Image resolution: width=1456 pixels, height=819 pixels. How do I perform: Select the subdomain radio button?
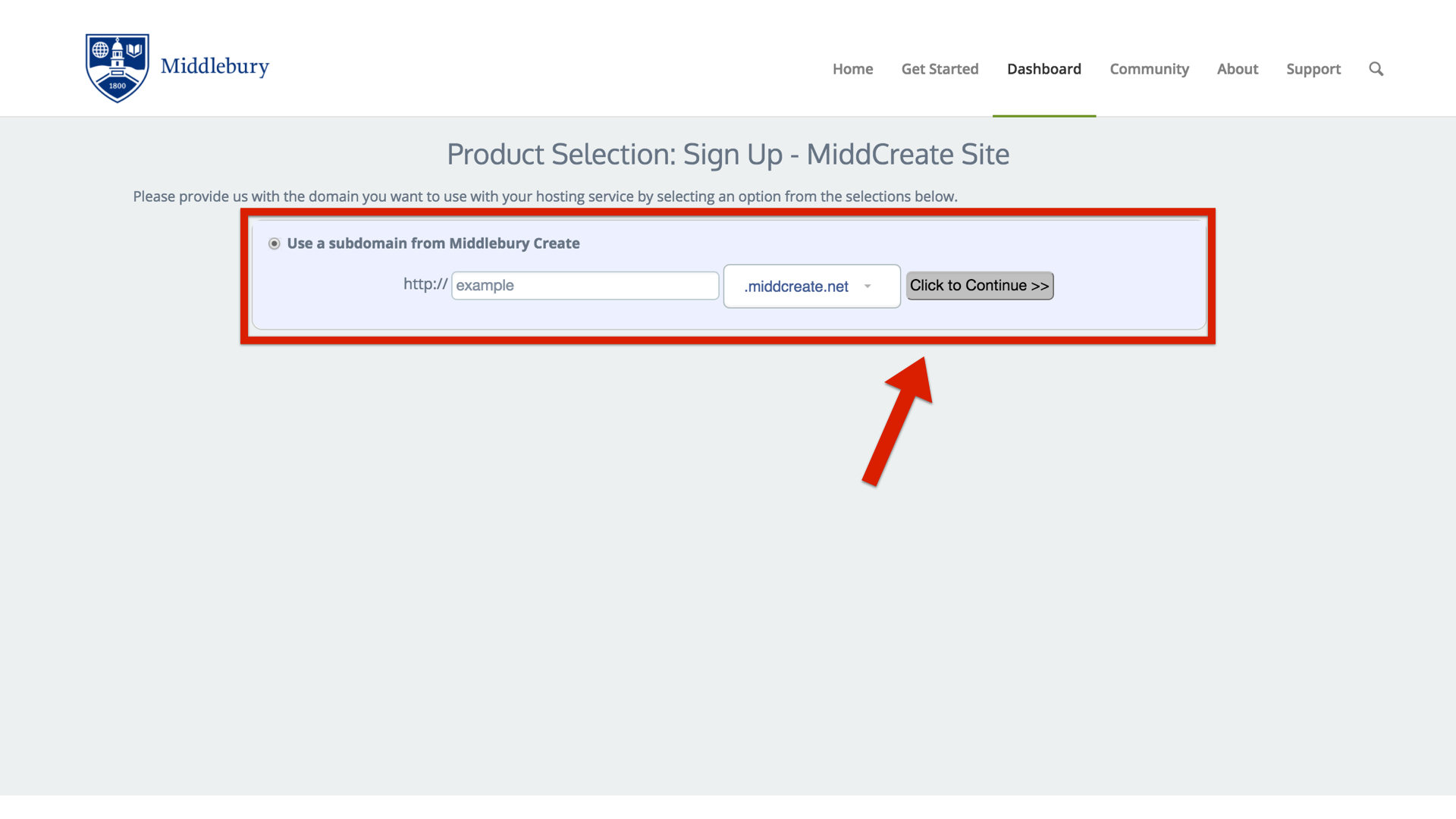(275, 243)
